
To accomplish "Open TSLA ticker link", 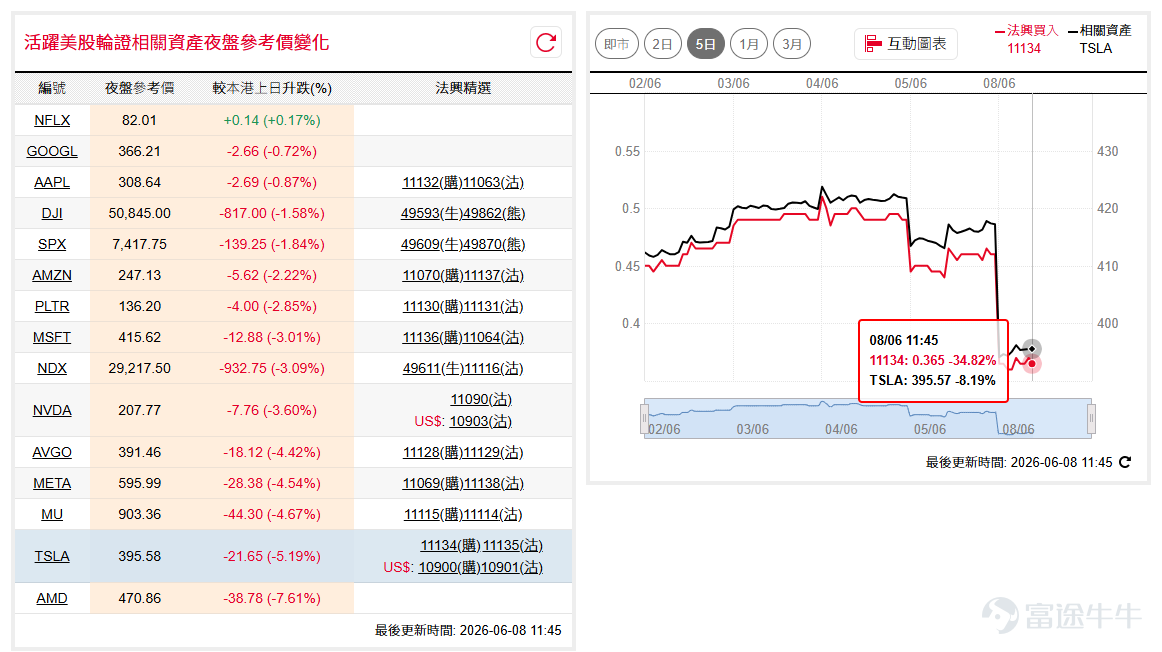I will point(52,556).
